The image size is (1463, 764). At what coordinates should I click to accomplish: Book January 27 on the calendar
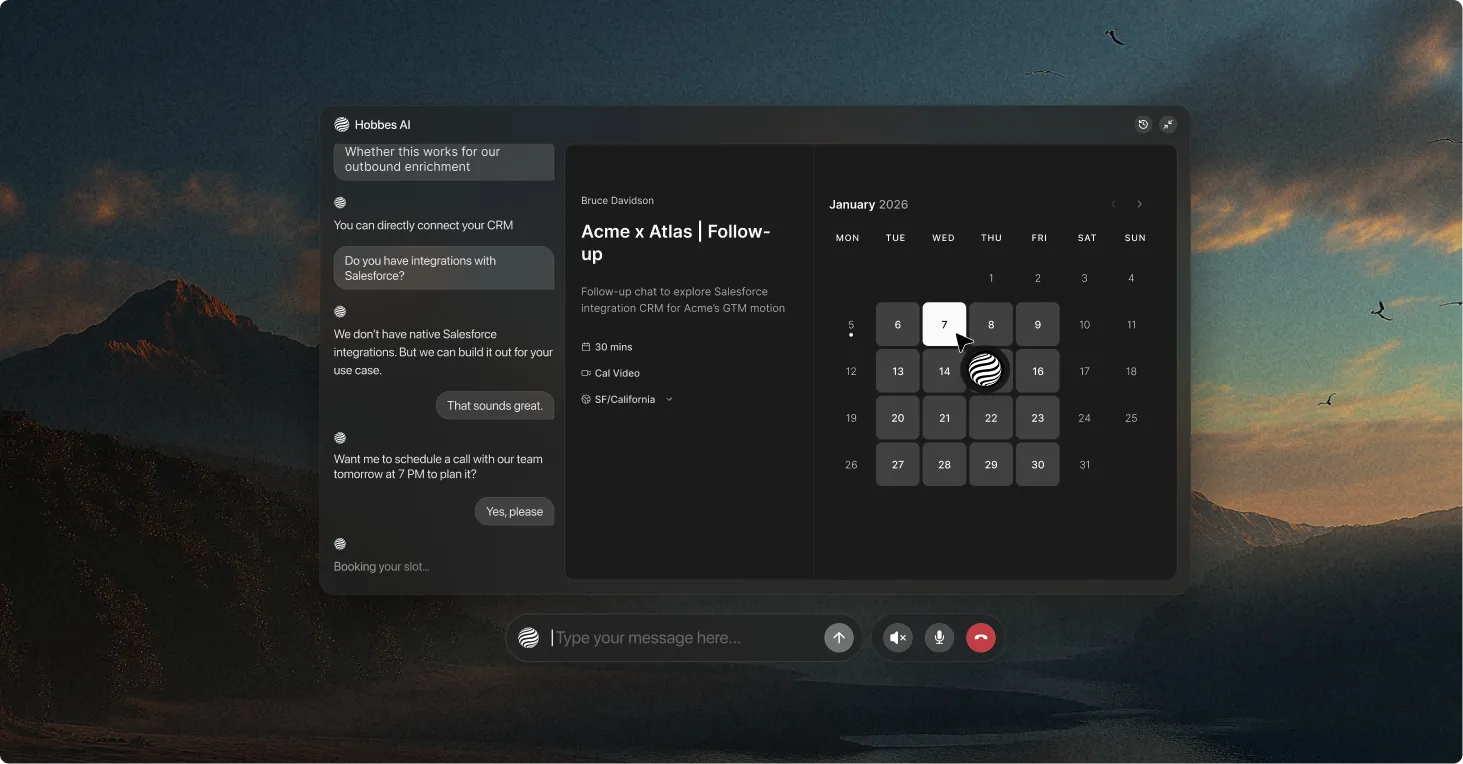tap(898, 464)
